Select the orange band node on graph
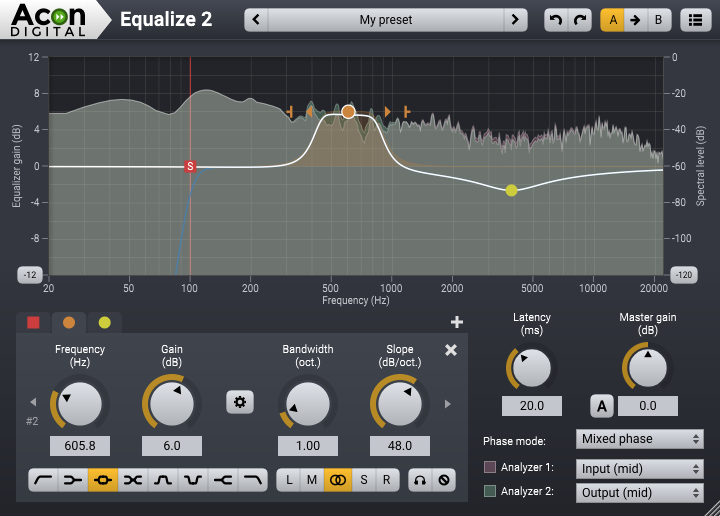The image size is (720, 516). 348,112
